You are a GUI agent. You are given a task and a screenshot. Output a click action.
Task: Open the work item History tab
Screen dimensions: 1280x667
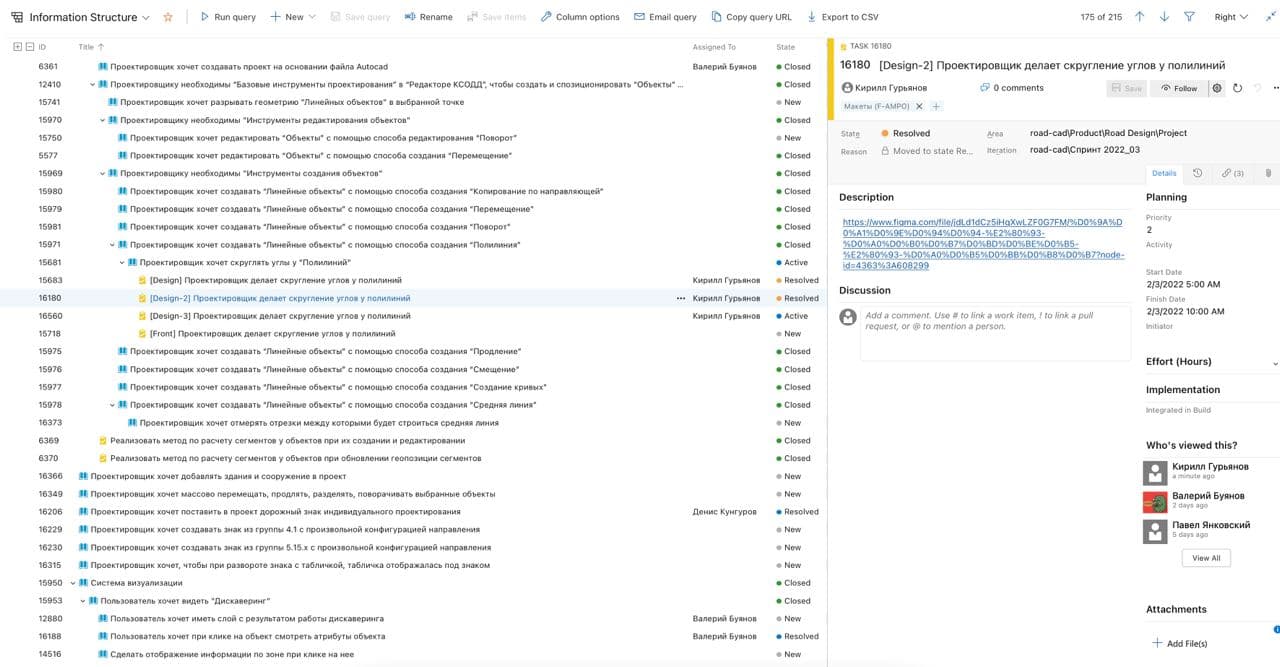click(x=1197, y=172)
